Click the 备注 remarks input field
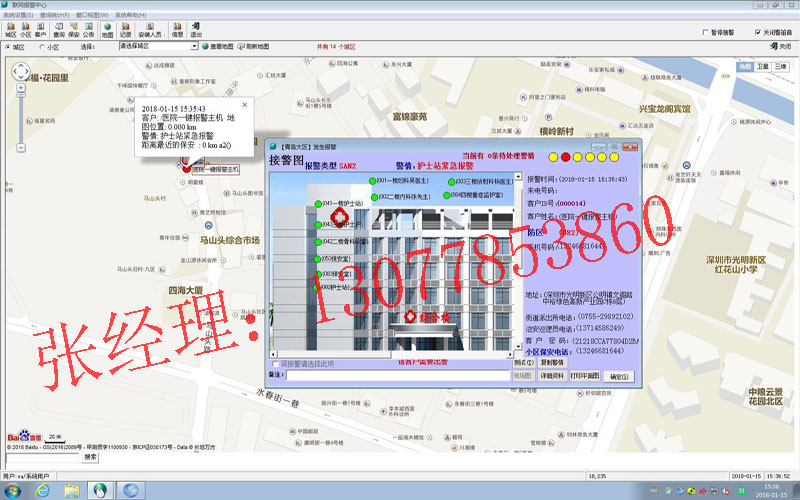 [x=400, y=376]
